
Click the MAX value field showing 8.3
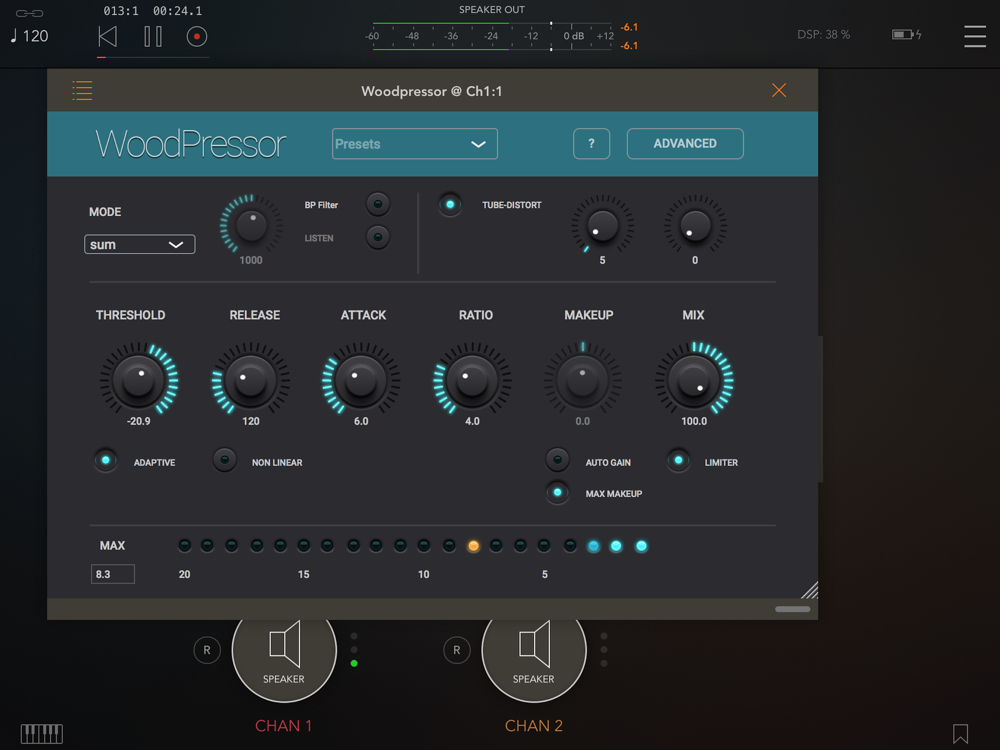coord(113,574)
